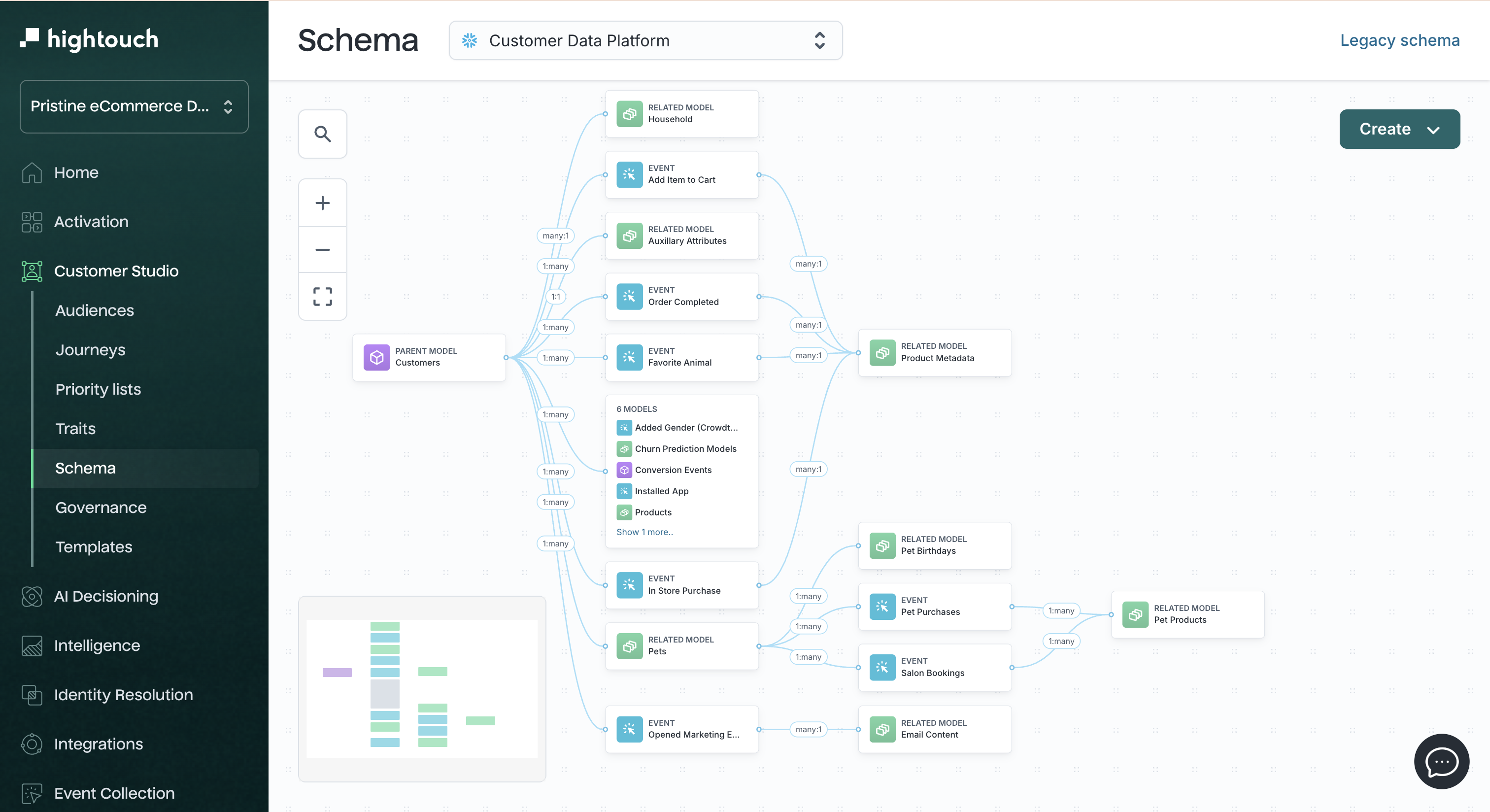Click the Favorite Animal event icon
1490x812 pixels.
(x=629, y=357)
